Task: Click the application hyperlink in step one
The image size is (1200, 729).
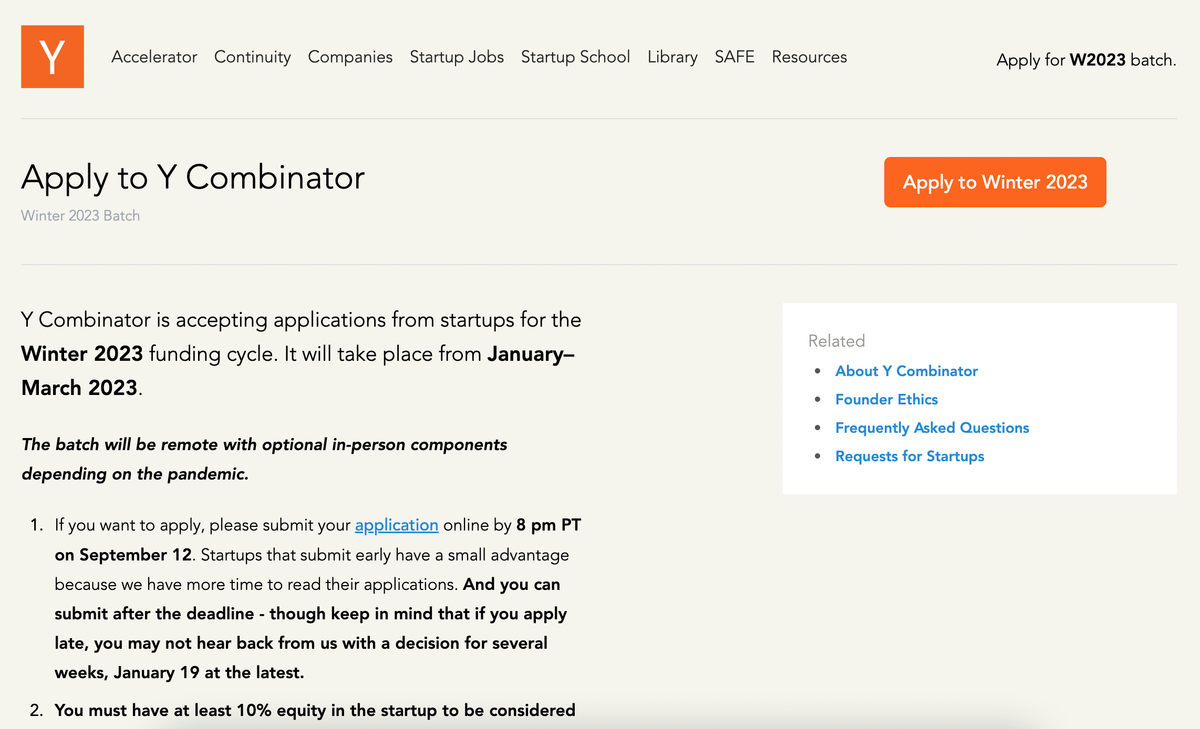Action: tap(397, 525)
